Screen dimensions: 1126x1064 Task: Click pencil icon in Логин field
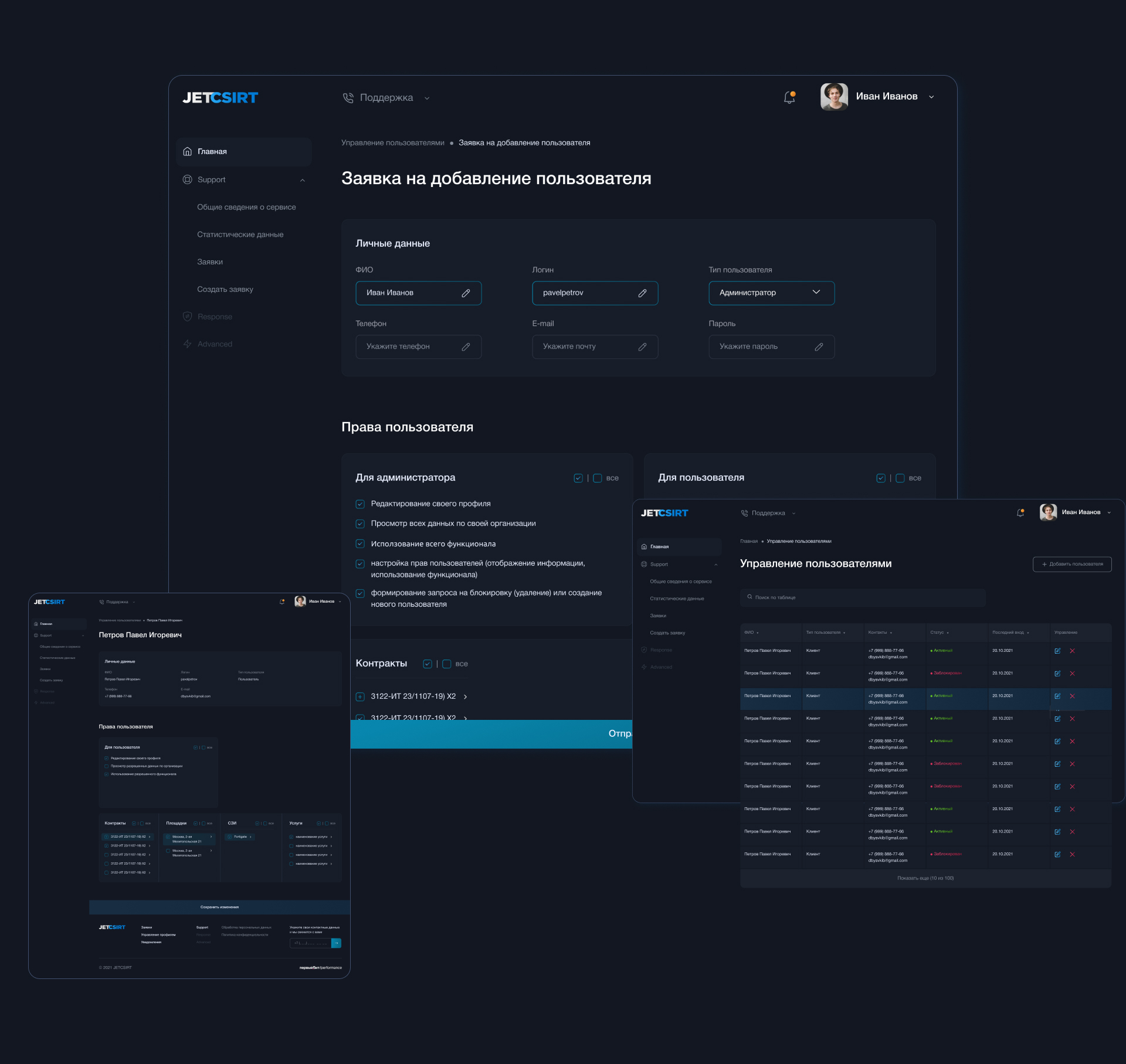pyautogui.click(x=642, y=293)
